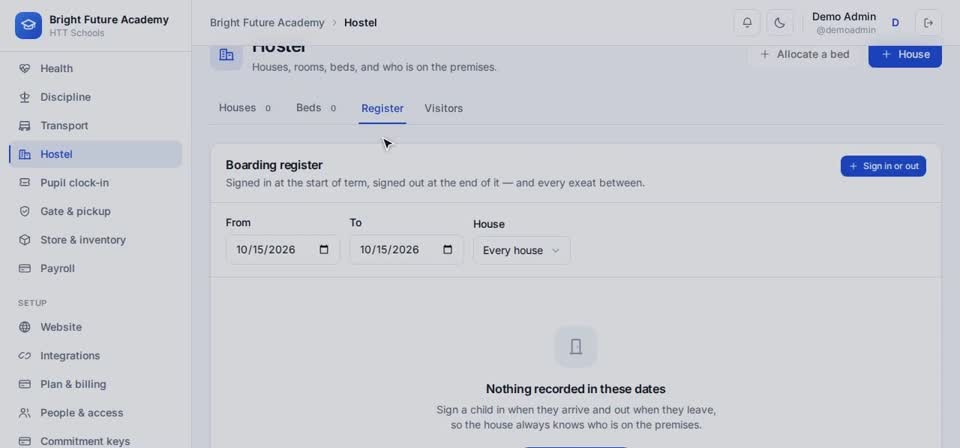Click the Demo Admin avatar D

(x=895, y=23)
